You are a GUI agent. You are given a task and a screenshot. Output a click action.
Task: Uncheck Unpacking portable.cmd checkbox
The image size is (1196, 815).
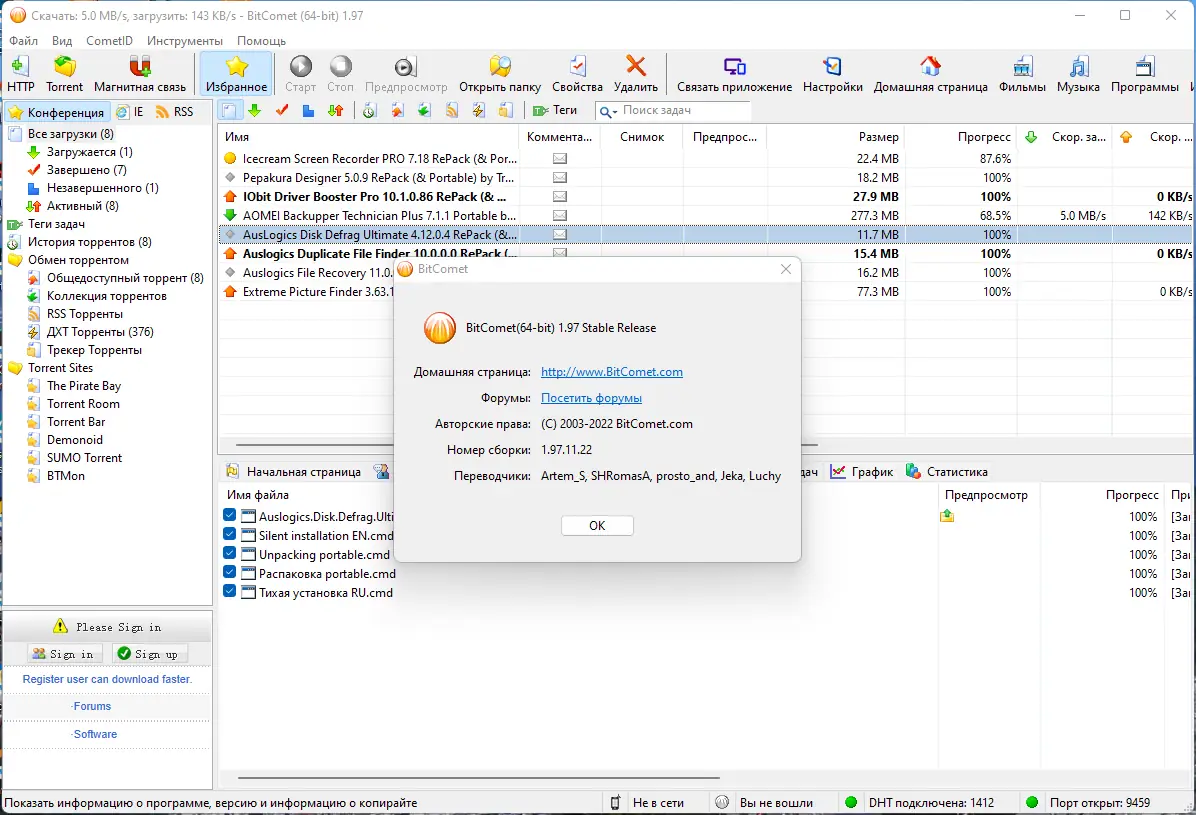tap(230, 553)
